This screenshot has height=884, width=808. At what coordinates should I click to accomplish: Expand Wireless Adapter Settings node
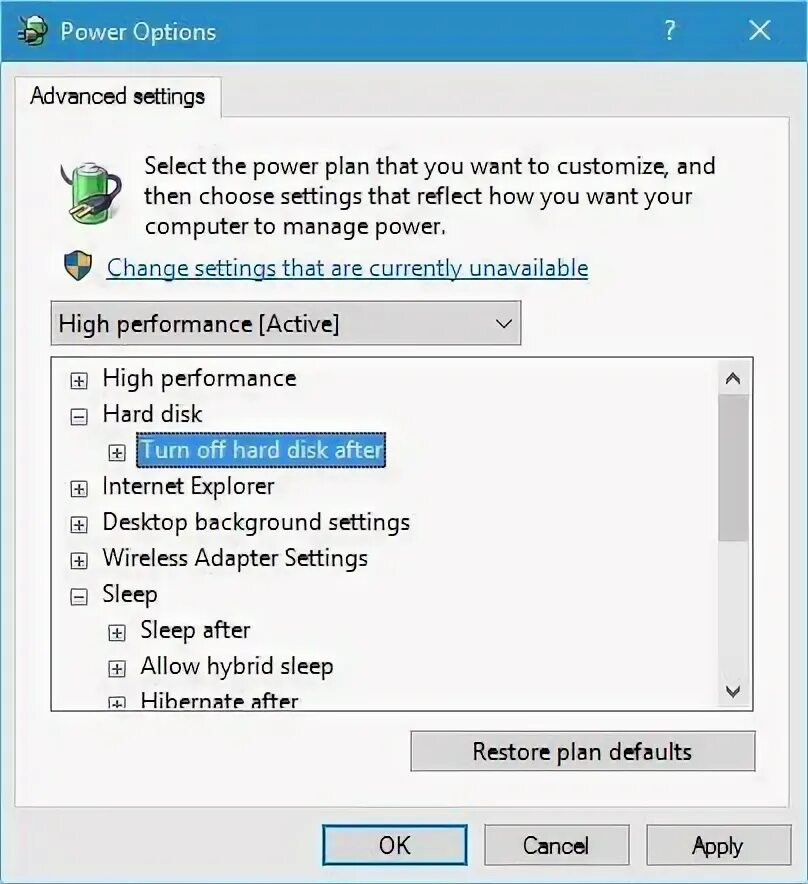79,561
